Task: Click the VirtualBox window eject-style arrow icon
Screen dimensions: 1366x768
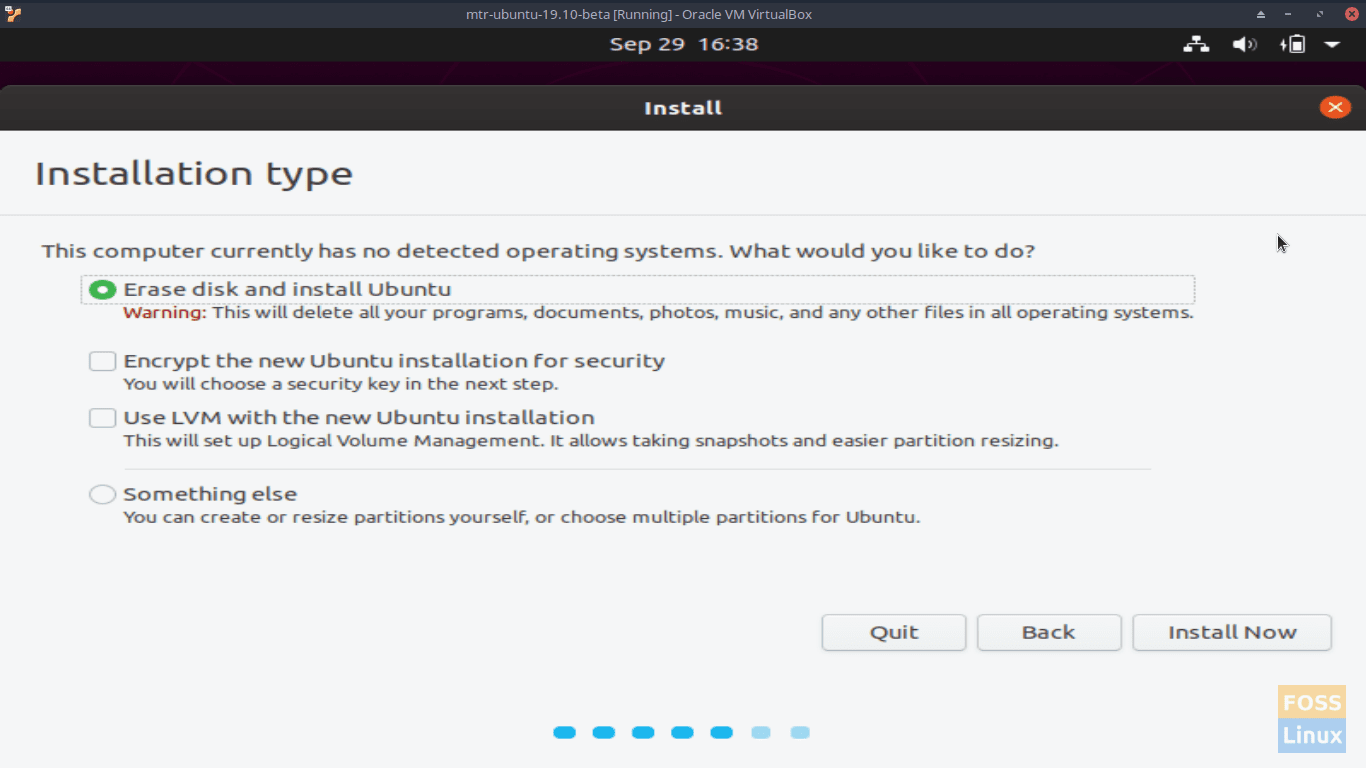Action: (1260, 14)
